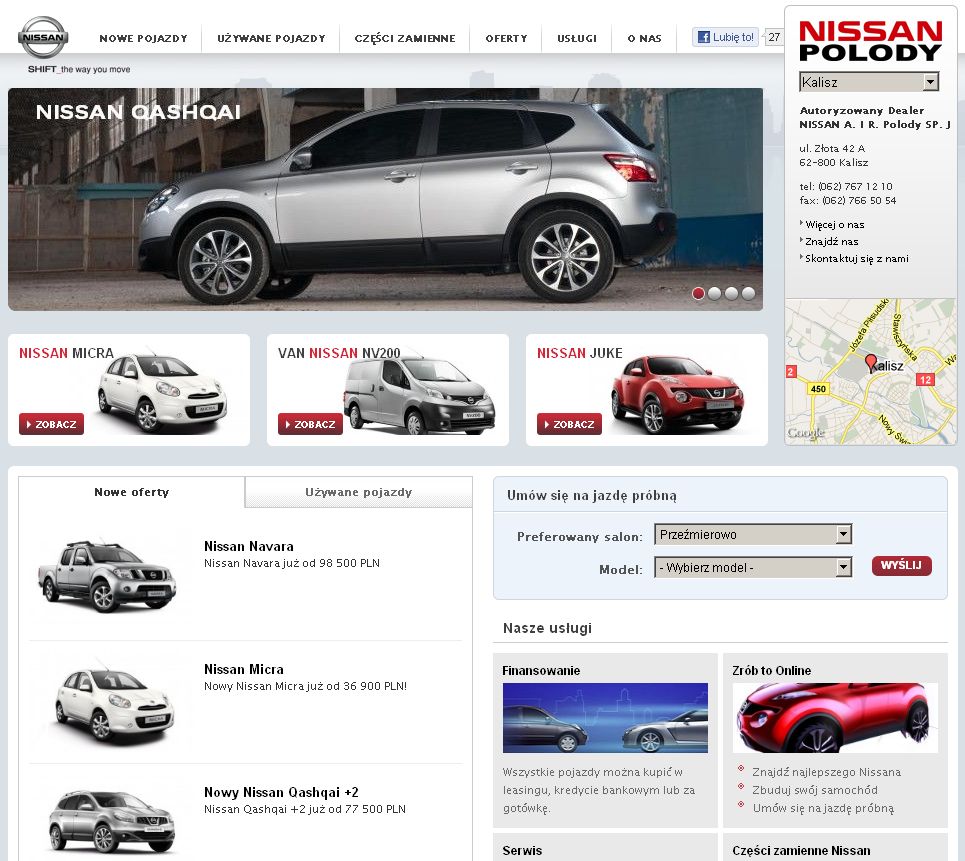This screenshot has height=861, width=965.
Task: Click the Nissan Qashqai banner image
Action: click(x=385, y=199)
